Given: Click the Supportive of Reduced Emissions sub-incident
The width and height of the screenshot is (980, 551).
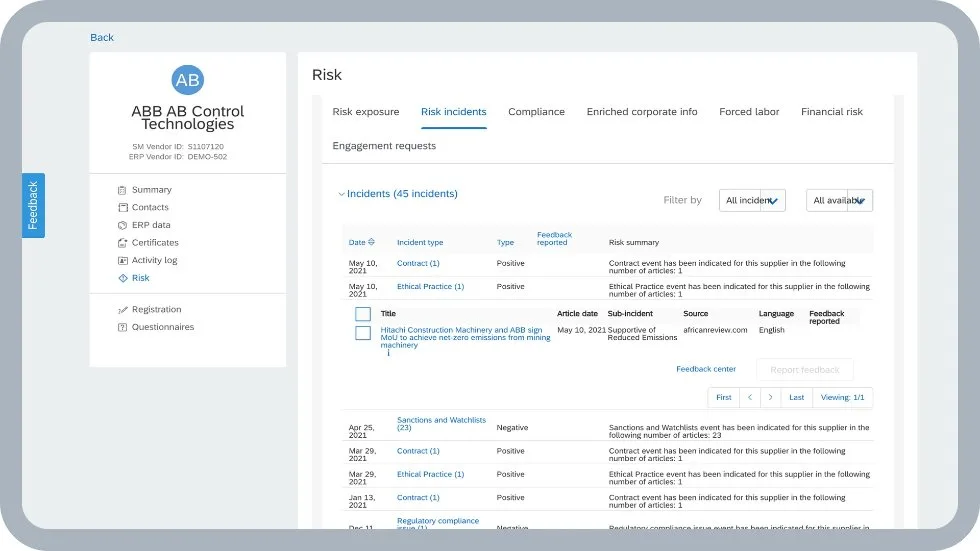Looking at the screenshot, I should (642, 334).
